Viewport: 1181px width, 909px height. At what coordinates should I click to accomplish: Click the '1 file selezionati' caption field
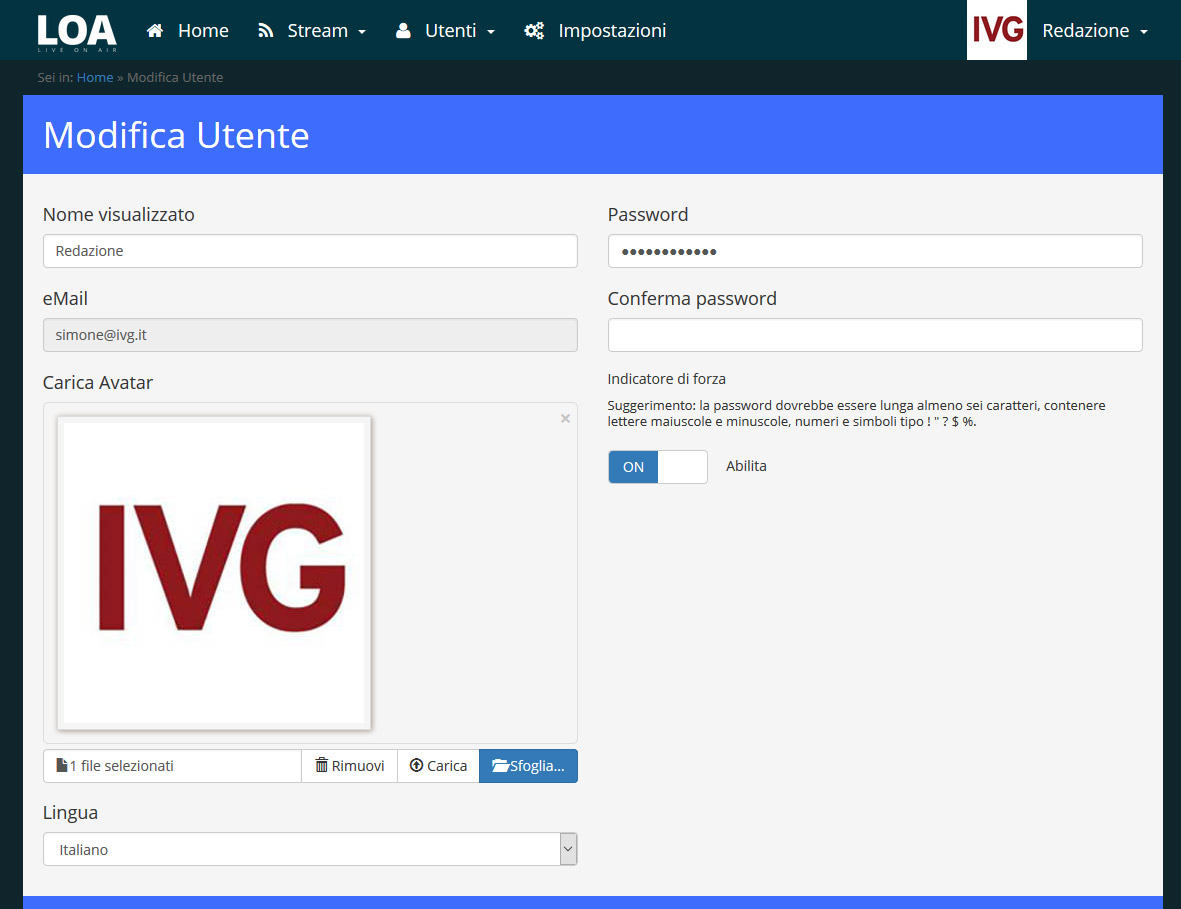172,765
